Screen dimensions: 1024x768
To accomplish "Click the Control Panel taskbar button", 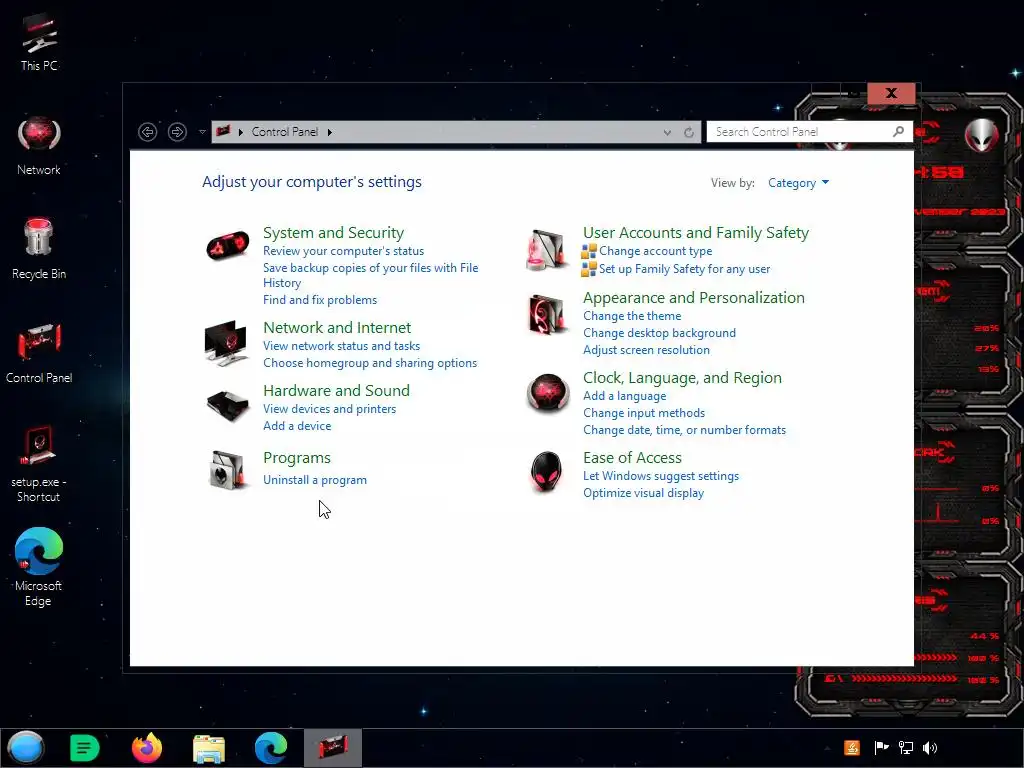I will [x=333, y=748].
